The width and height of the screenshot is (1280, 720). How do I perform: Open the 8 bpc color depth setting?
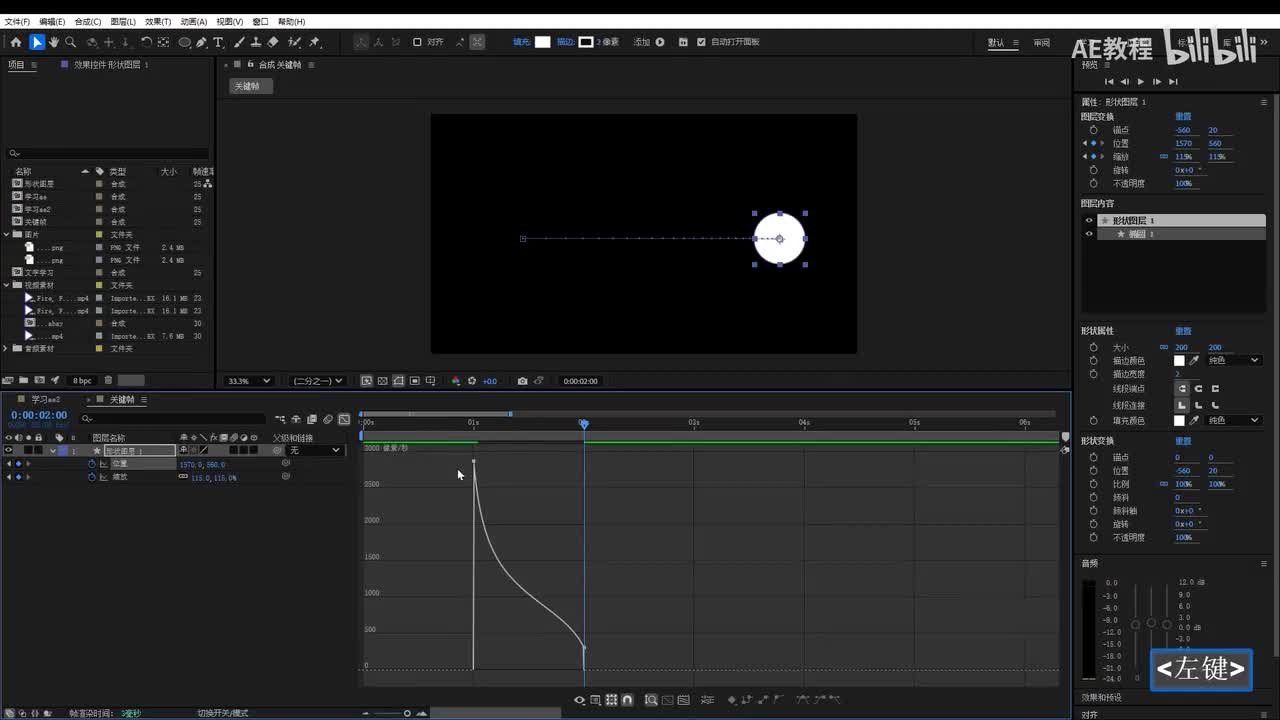(82, 380)
